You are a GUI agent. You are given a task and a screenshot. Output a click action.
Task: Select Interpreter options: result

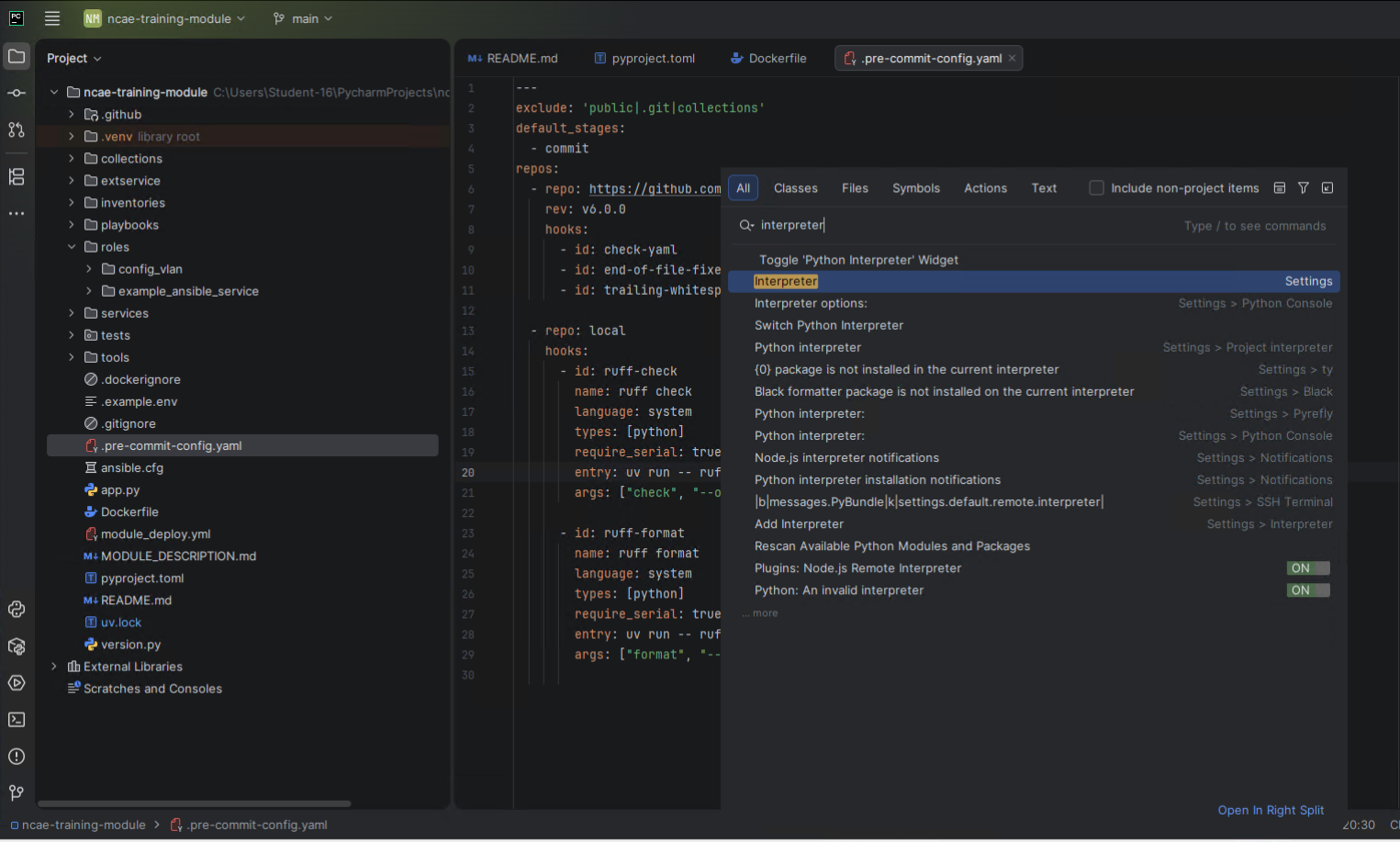pos(1034,303)
